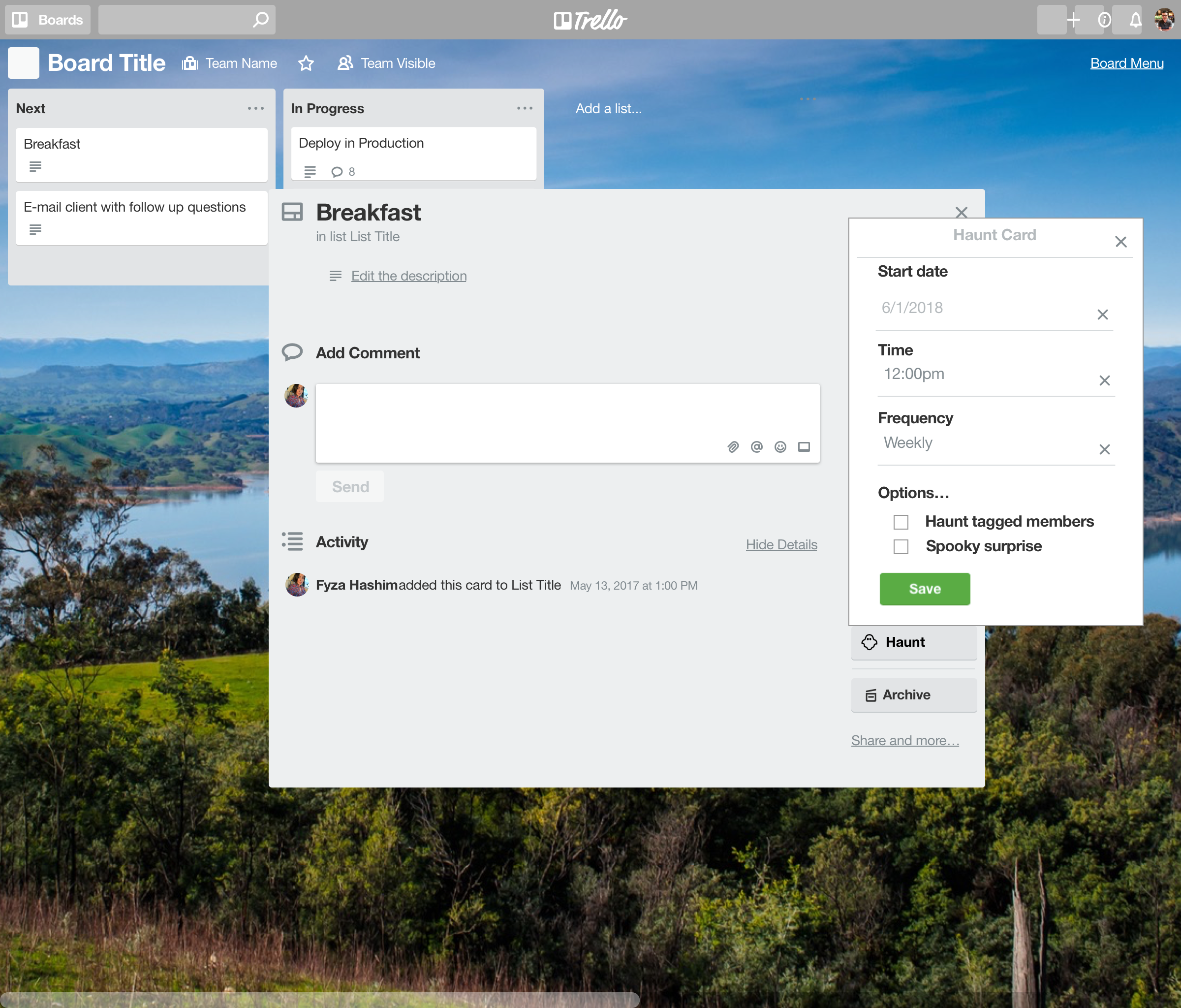Click the board color square beside Board Title
The height and width of the screenshot is (1008, 1181).
coord(23,63)
